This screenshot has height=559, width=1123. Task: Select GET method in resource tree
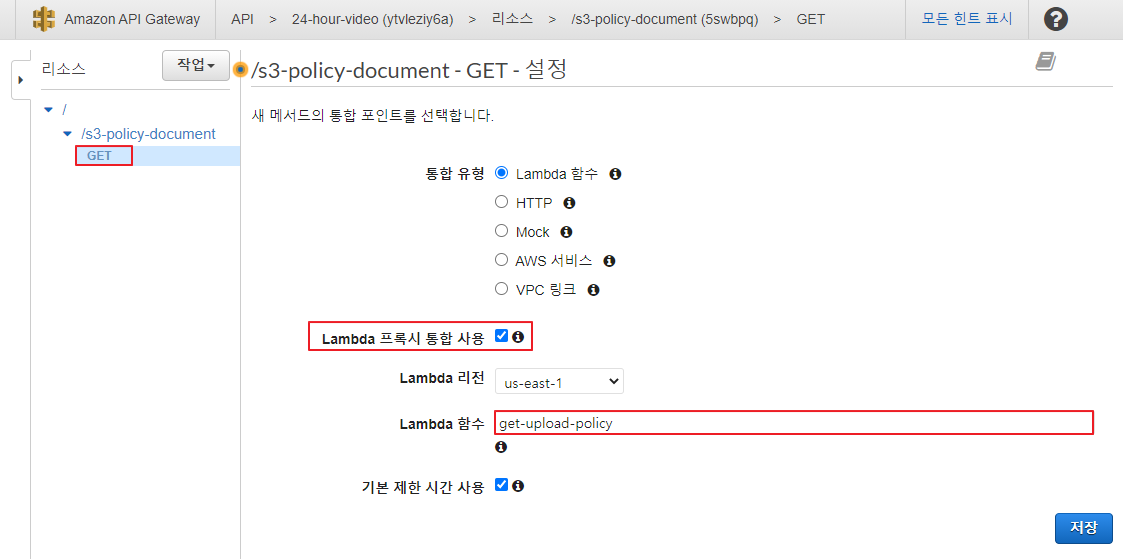[99, 155]
